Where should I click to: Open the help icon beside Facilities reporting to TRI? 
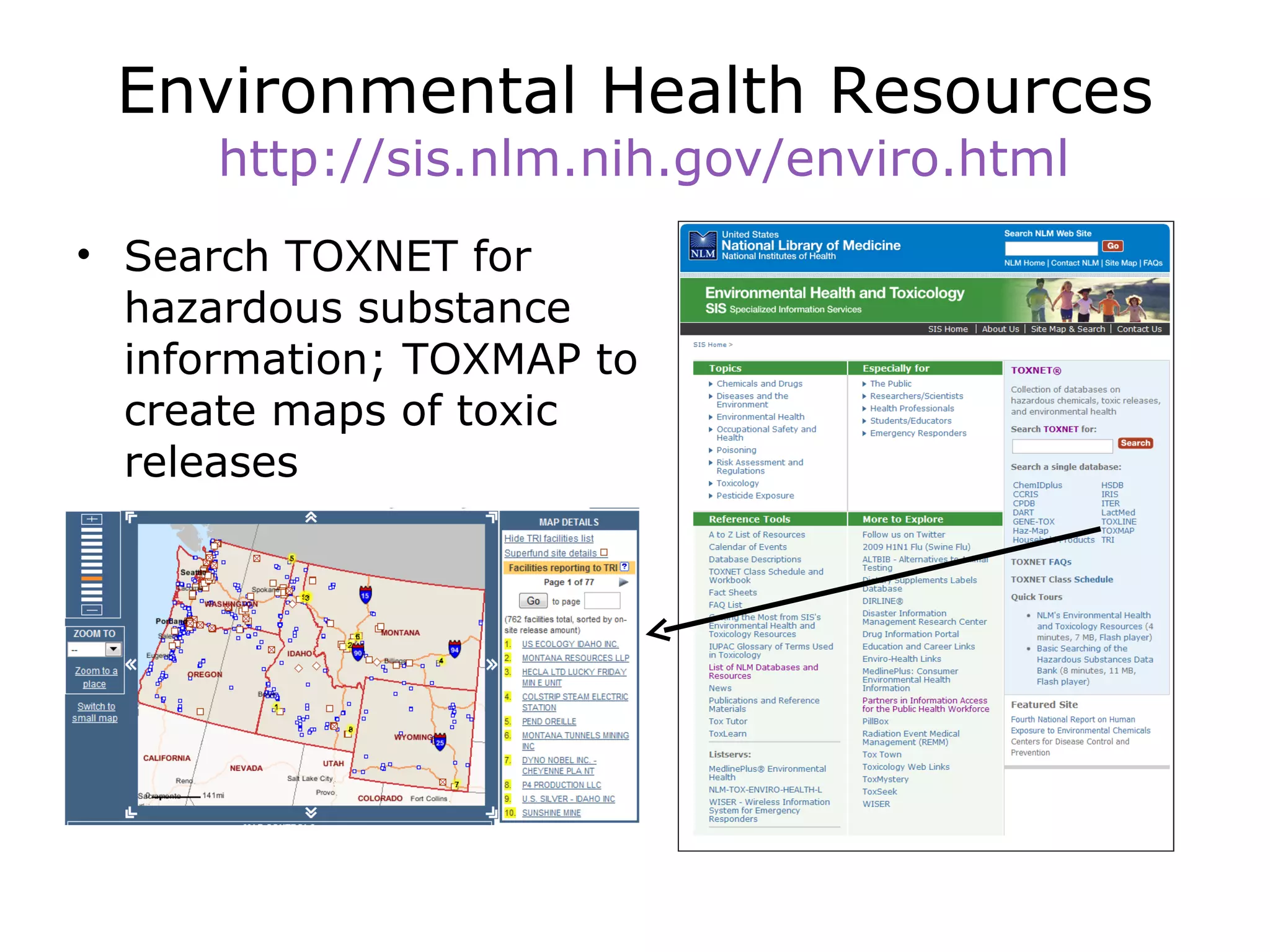(625, 566)
